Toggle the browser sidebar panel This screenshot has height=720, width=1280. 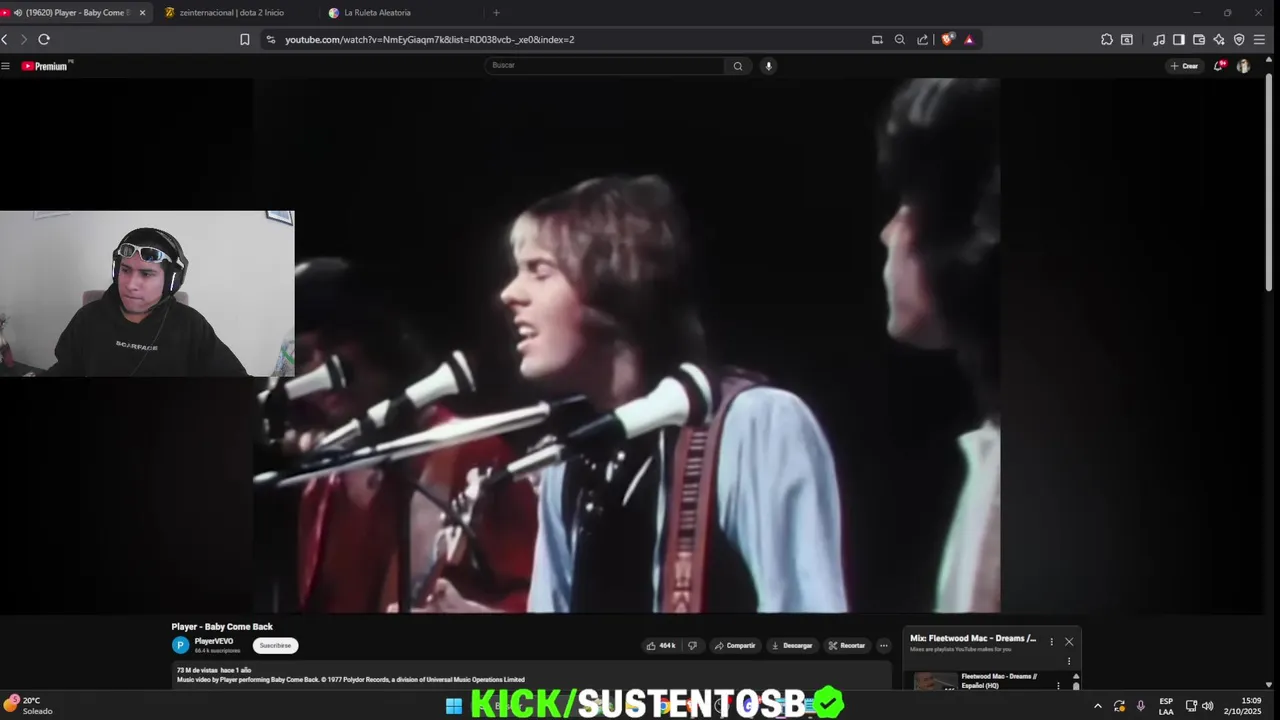[1179, 40]
